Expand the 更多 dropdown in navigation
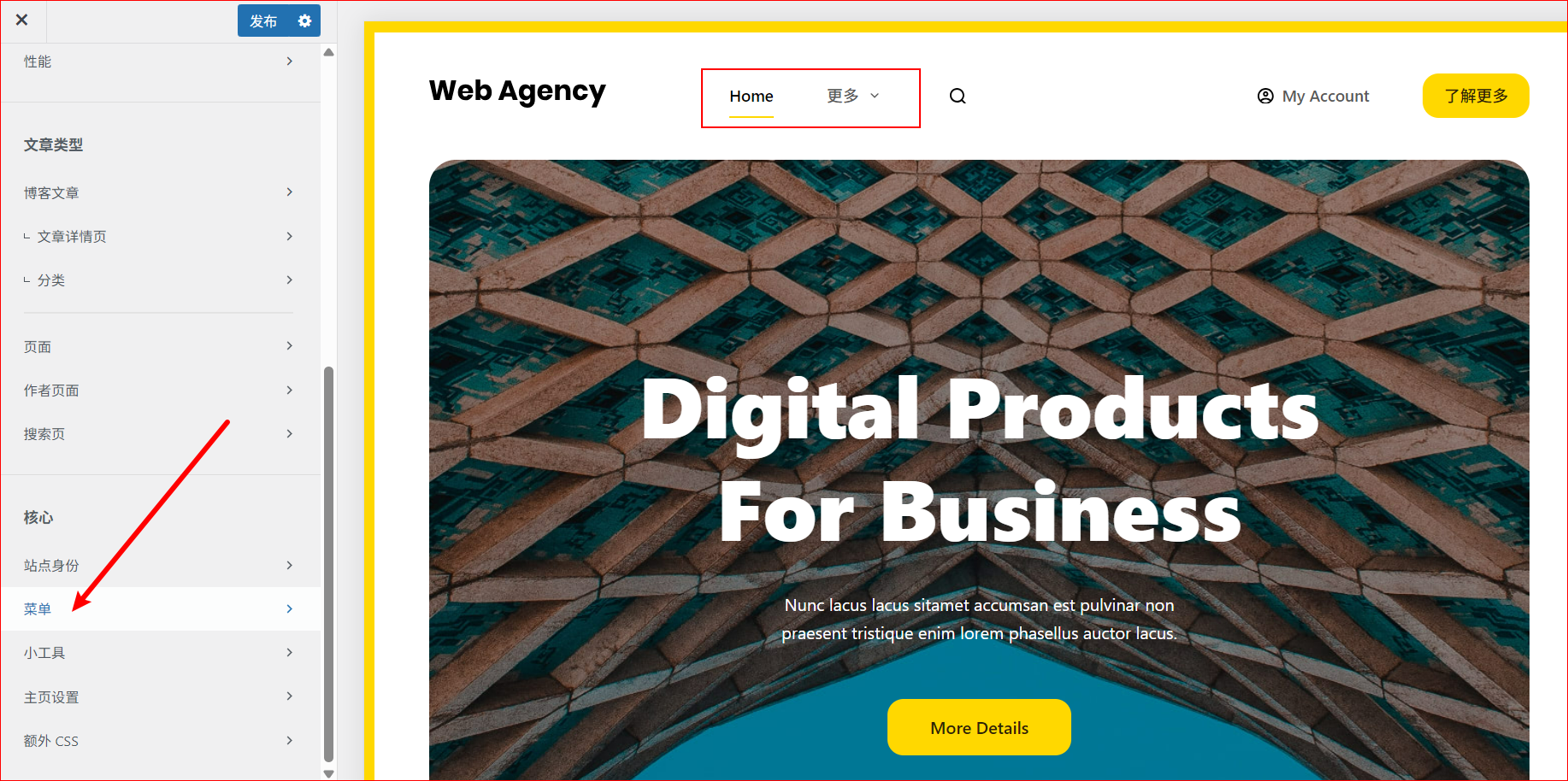This screenshot has width=1568, height=781. click(x=853, y=96)
